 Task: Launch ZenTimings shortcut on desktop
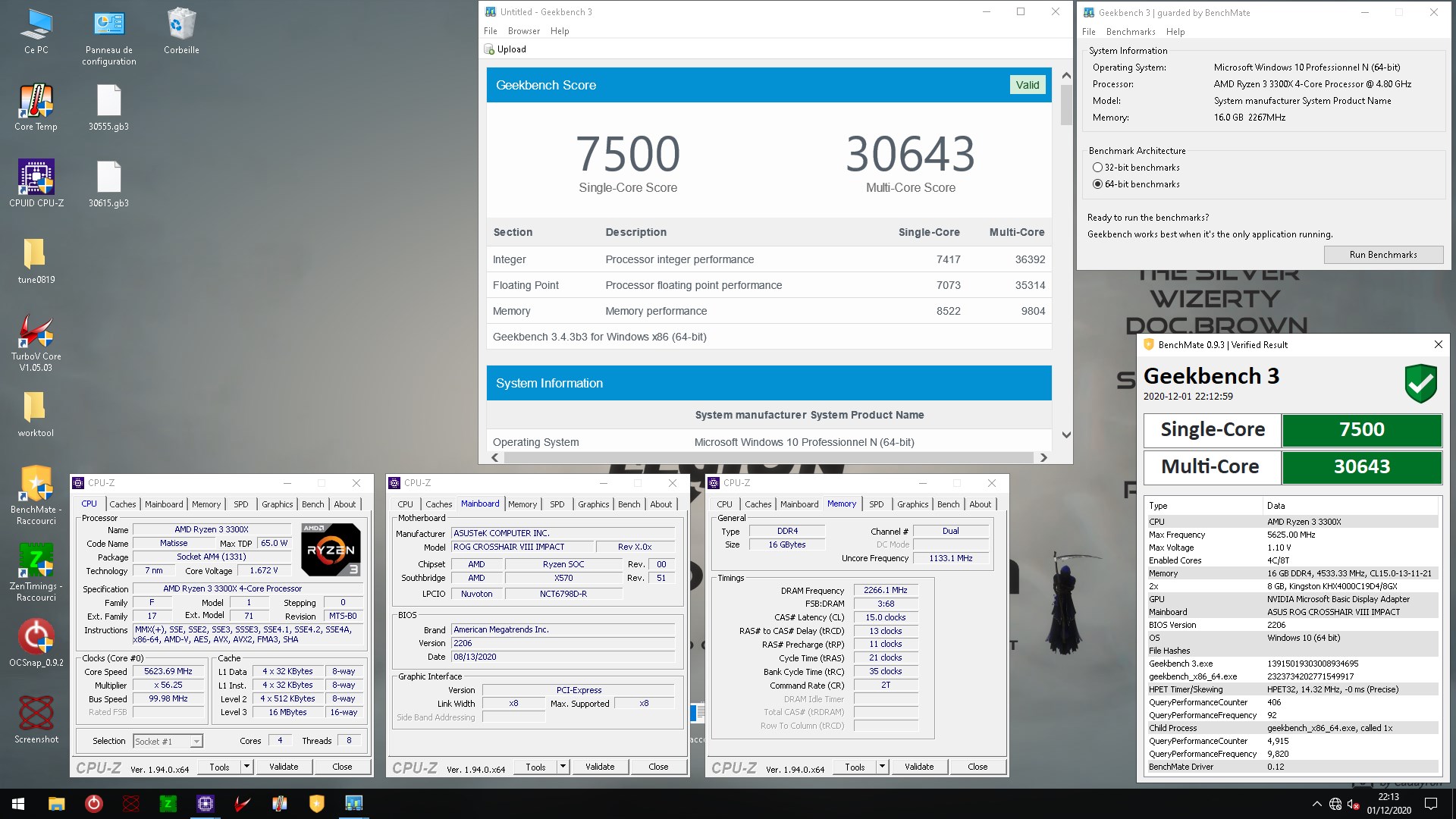(x=36, y=572)
